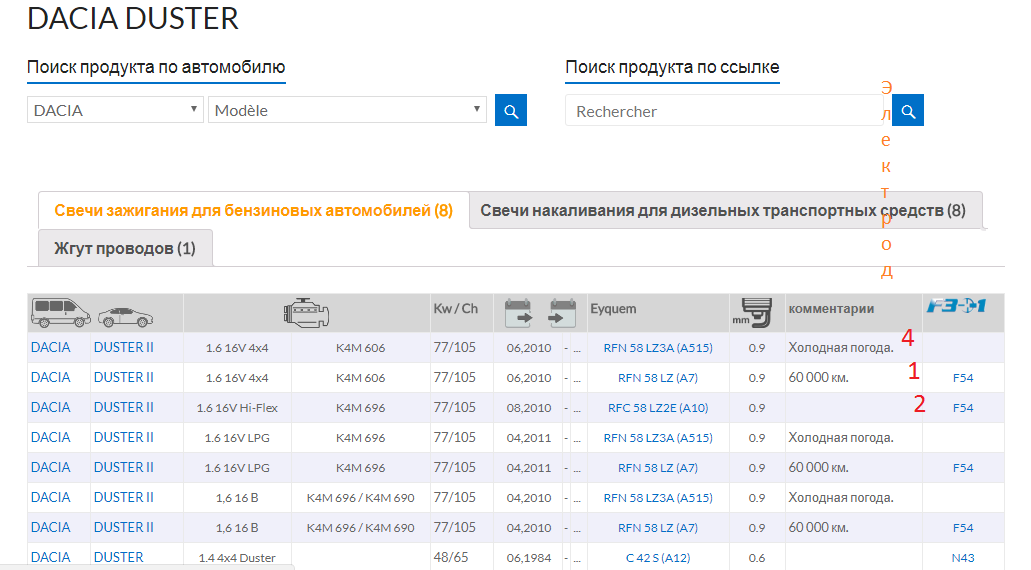Click the vehicle search magnifier button
The width and height of the screenshot is (1031, 570).
(x=510, y=110)
